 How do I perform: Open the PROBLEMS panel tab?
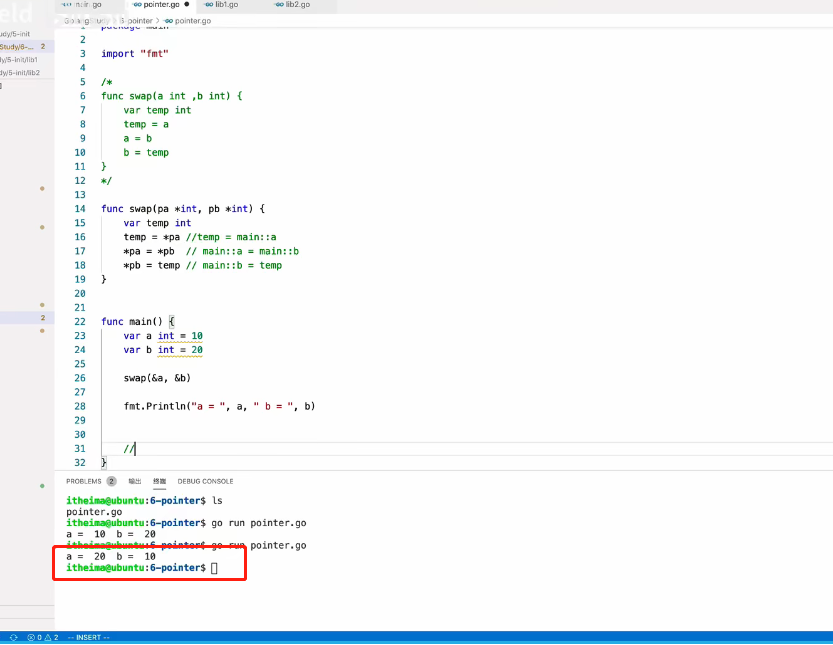(x=84, y=481)
